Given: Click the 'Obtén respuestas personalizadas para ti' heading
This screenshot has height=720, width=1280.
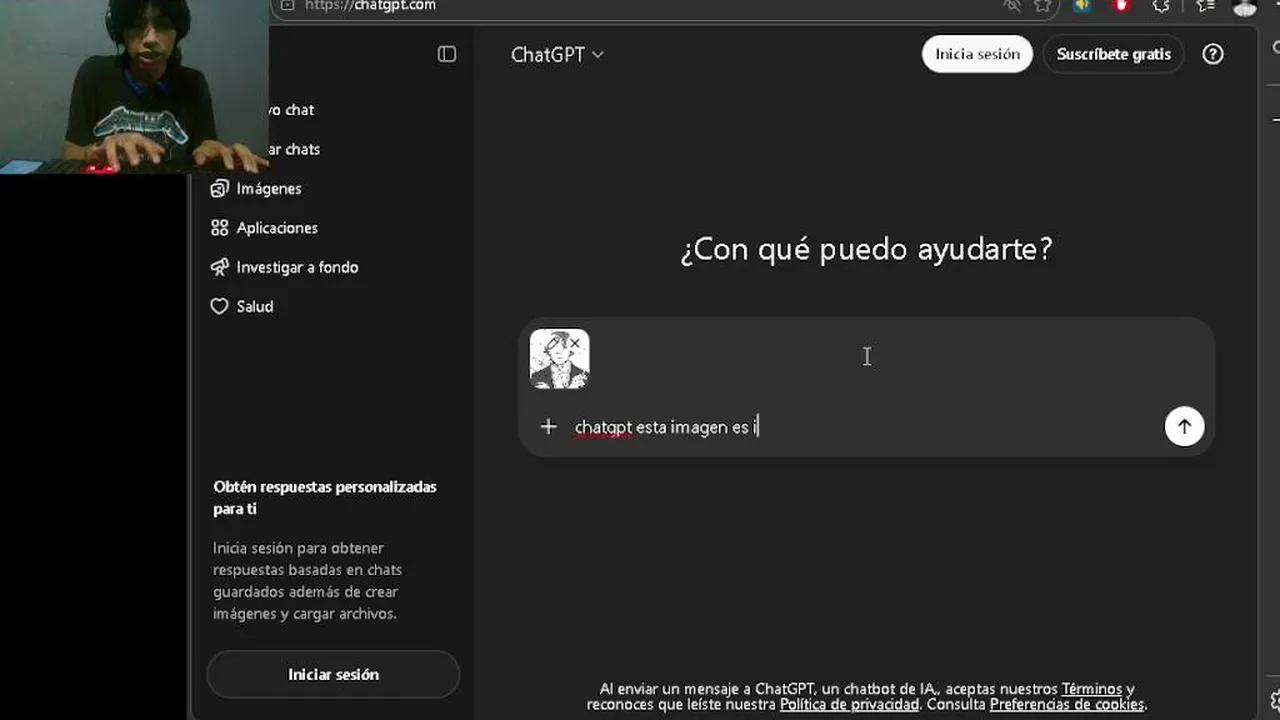Looking at the screenshot, I should (325, 498).
